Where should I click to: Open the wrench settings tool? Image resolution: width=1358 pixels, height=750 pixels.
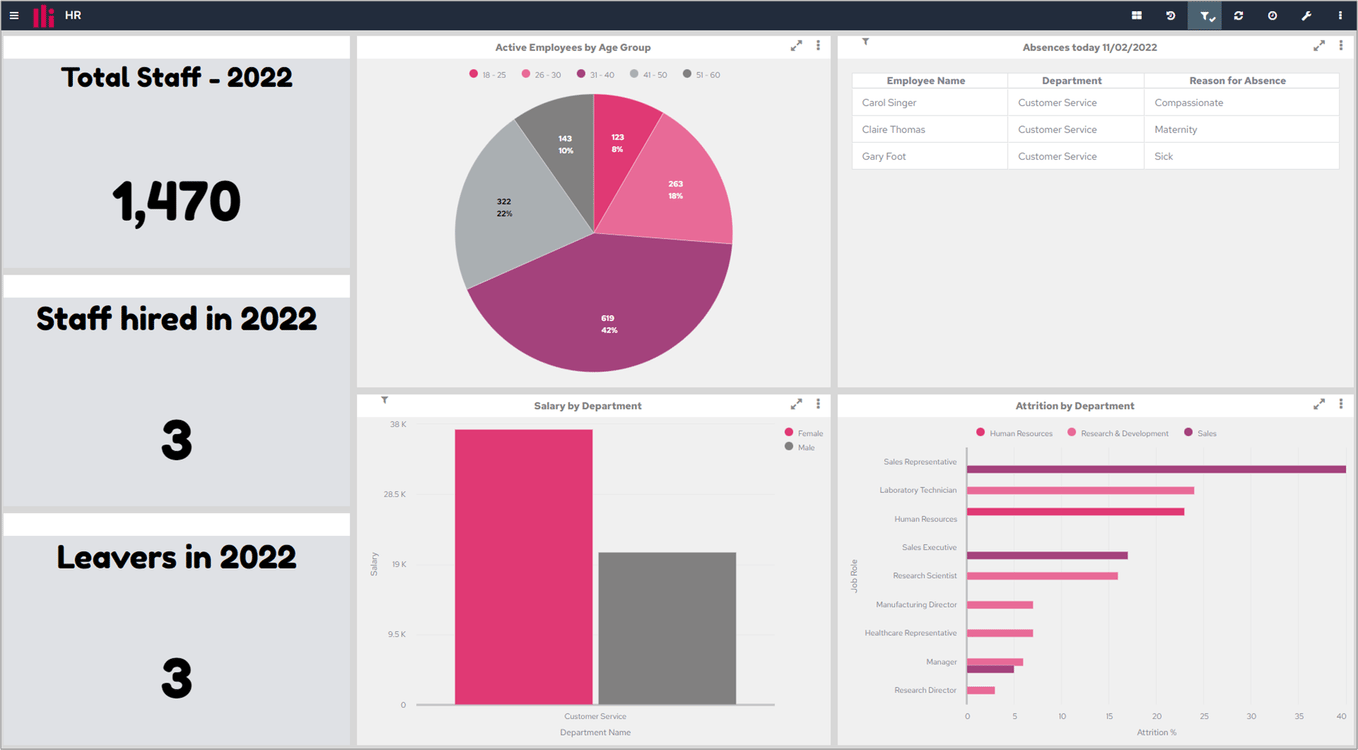click(1306, 16)
